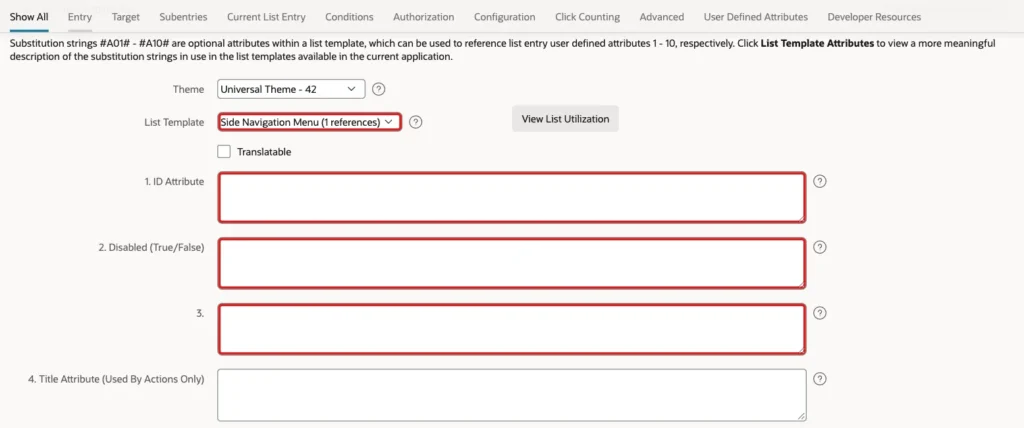Focus the Disabled (True/False) text area

[x=512, y=263]
